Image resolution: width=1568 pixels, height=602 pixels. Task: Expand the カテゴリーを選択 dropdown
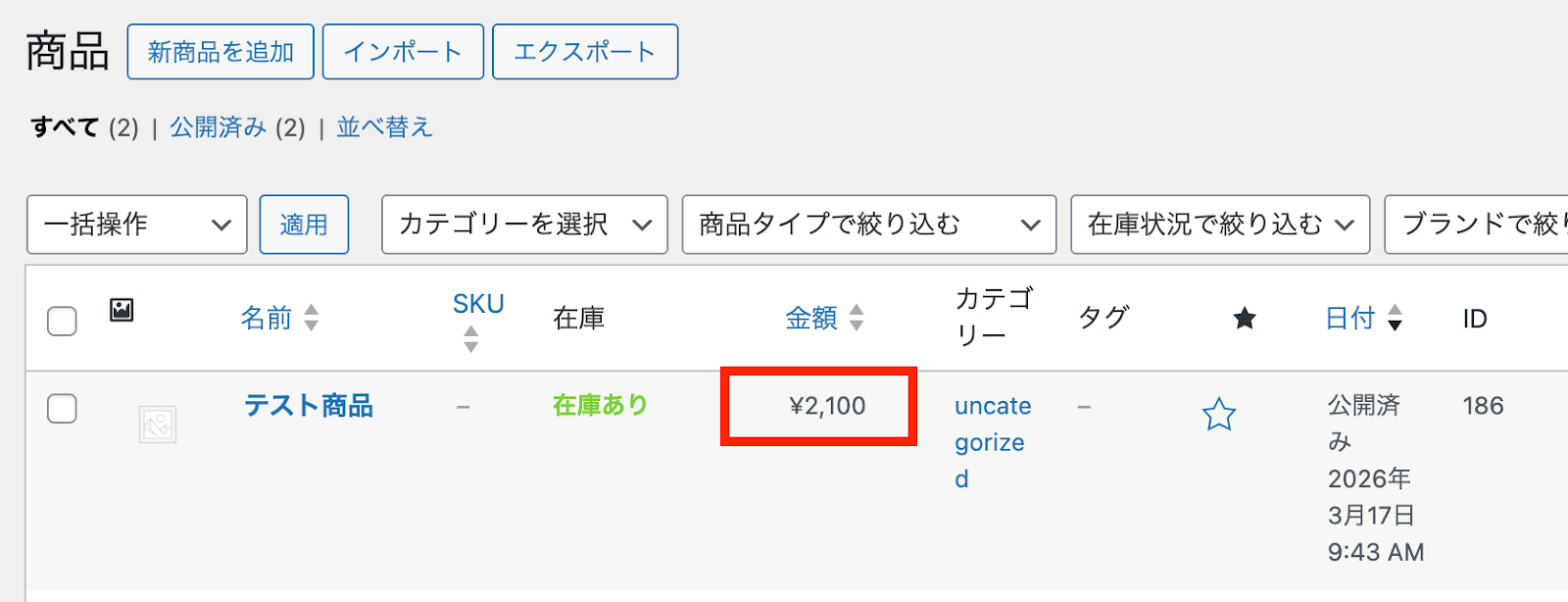coord(524,225)
